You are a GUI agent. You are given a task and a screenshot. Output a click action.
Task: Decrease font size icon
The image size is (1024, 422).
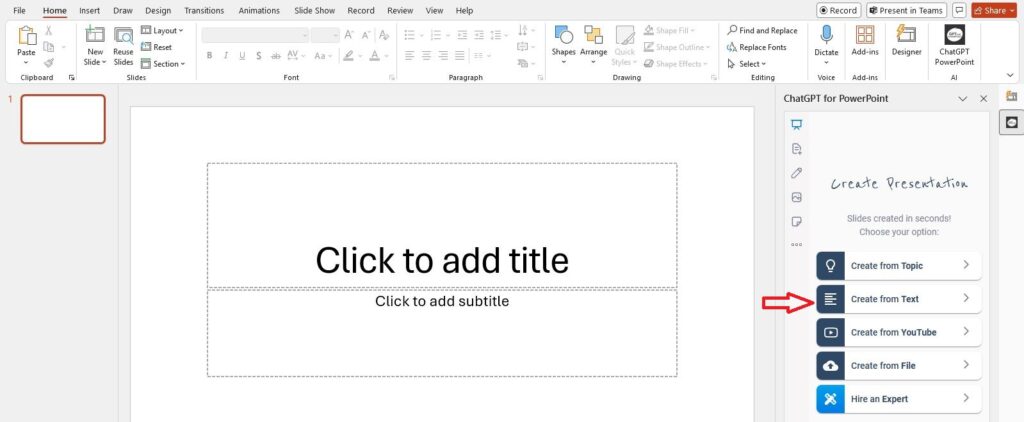pyautogui.click(x=366, y=35)
